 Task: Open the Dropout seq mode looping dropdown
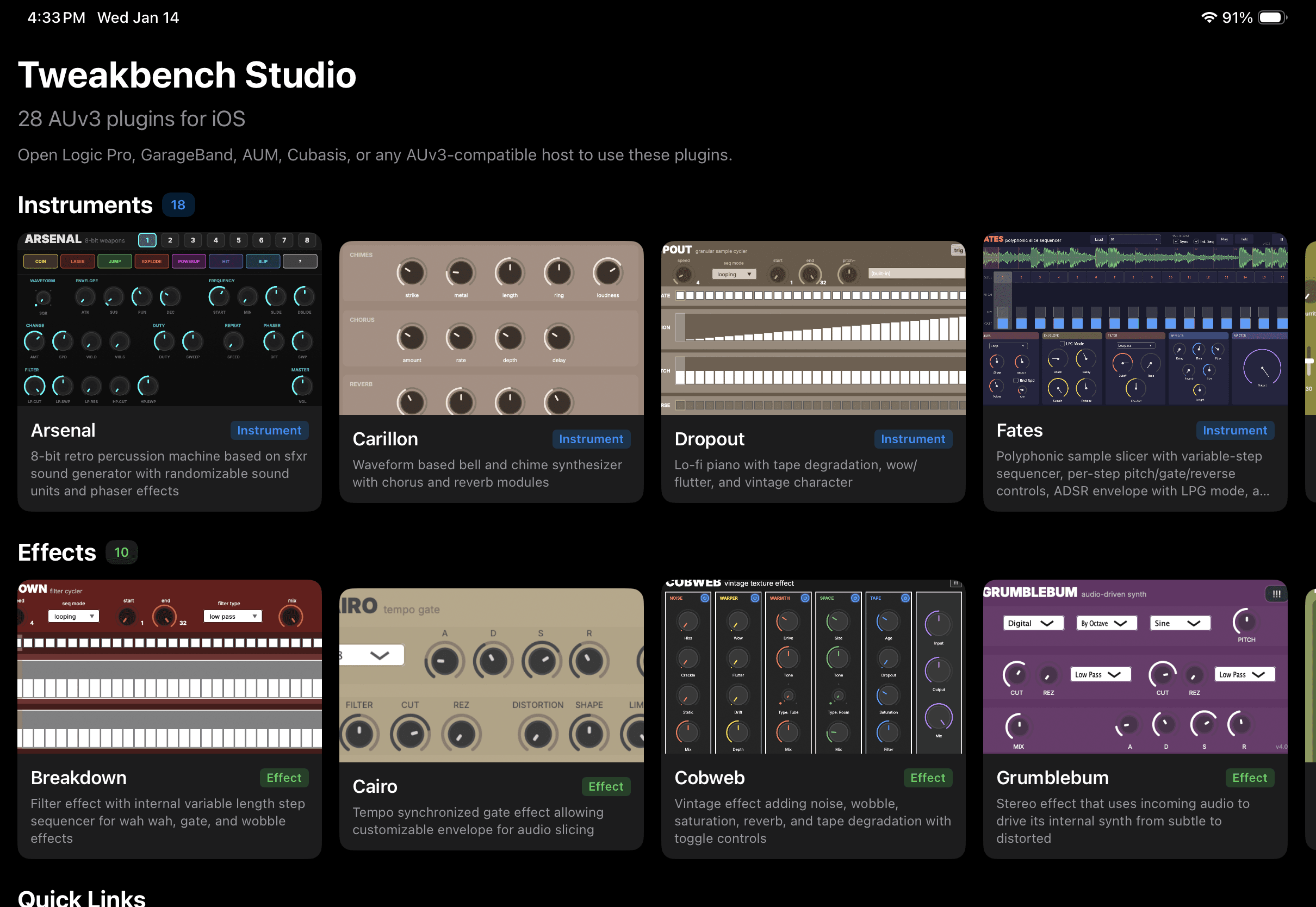(734, 274)
